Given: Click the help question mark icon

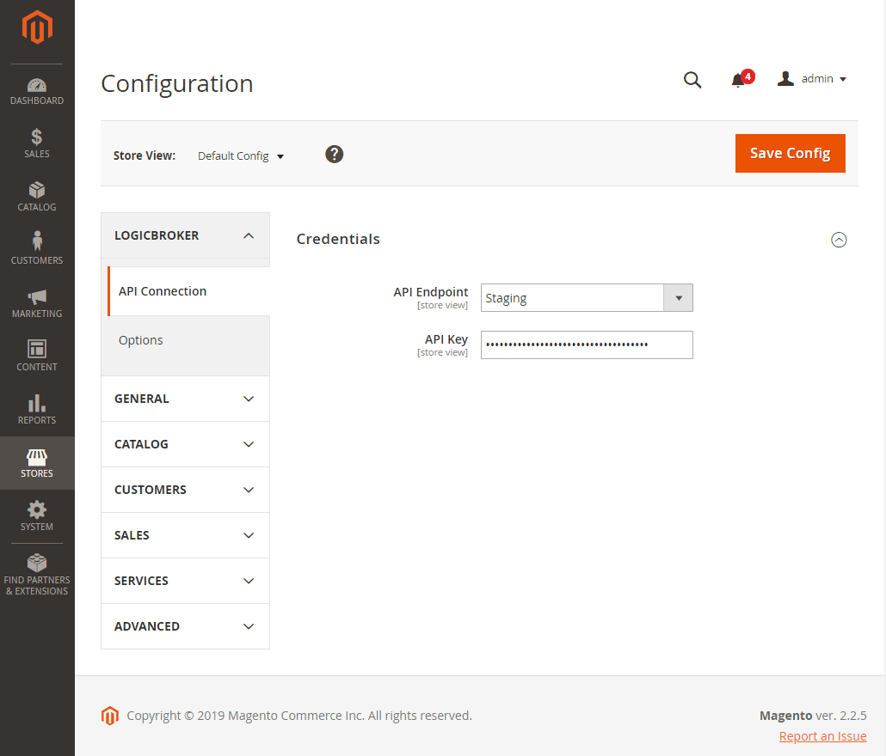Looking at the screenshot, I should [x=335, y=154].
